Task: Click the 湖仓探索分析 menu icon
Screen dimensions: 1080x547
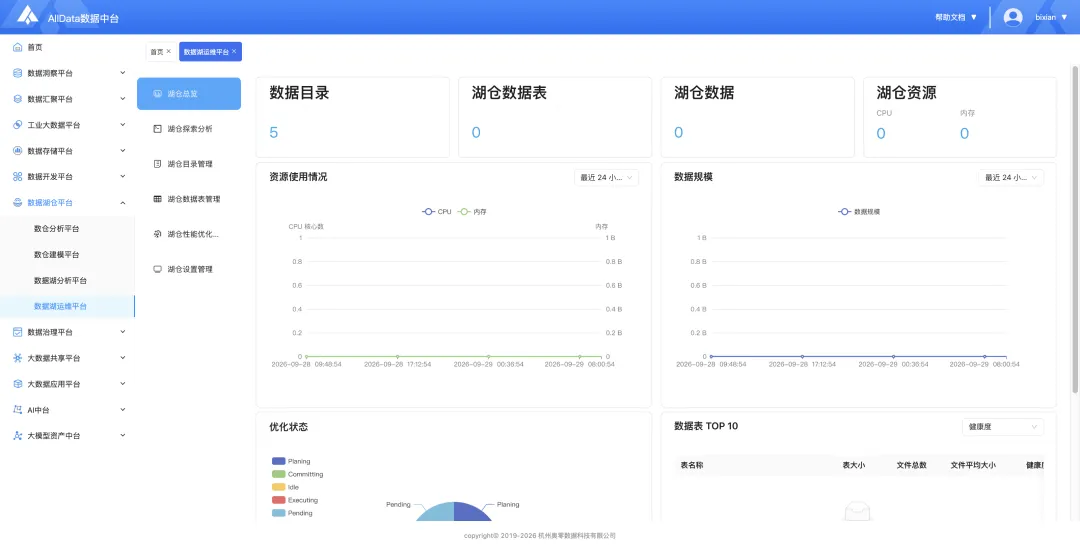Action: tap(157, 129)
